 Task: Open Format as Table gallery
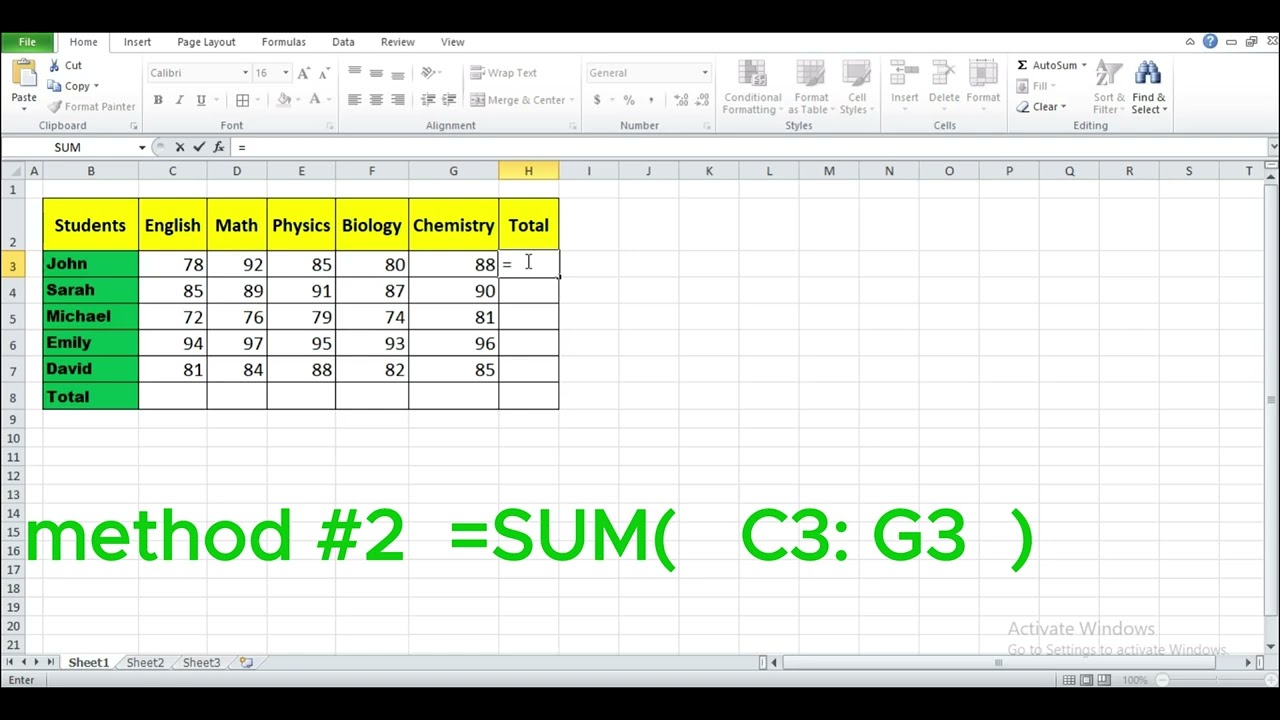point(811,87)
